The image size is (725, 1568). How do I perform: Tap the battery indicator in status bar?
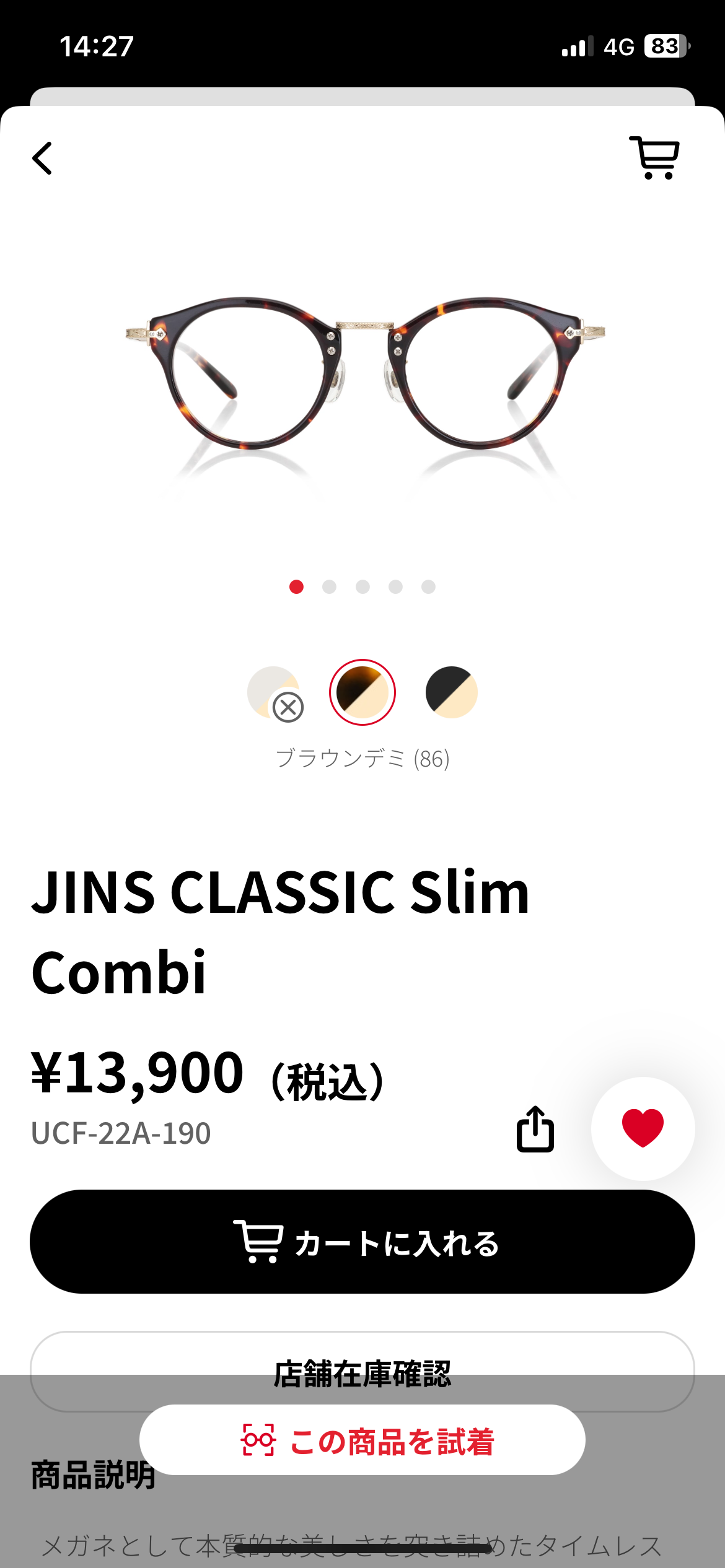pos(667,46)
